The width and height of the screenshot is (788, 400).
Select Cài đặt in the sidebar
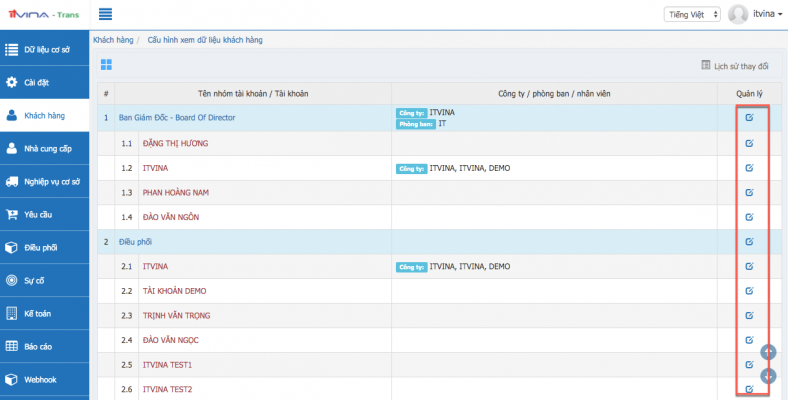tap(44, 82)
